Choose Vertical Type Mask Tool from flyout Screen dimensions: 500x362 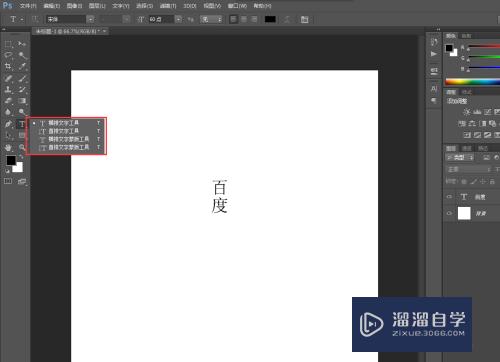pos(67,147)
